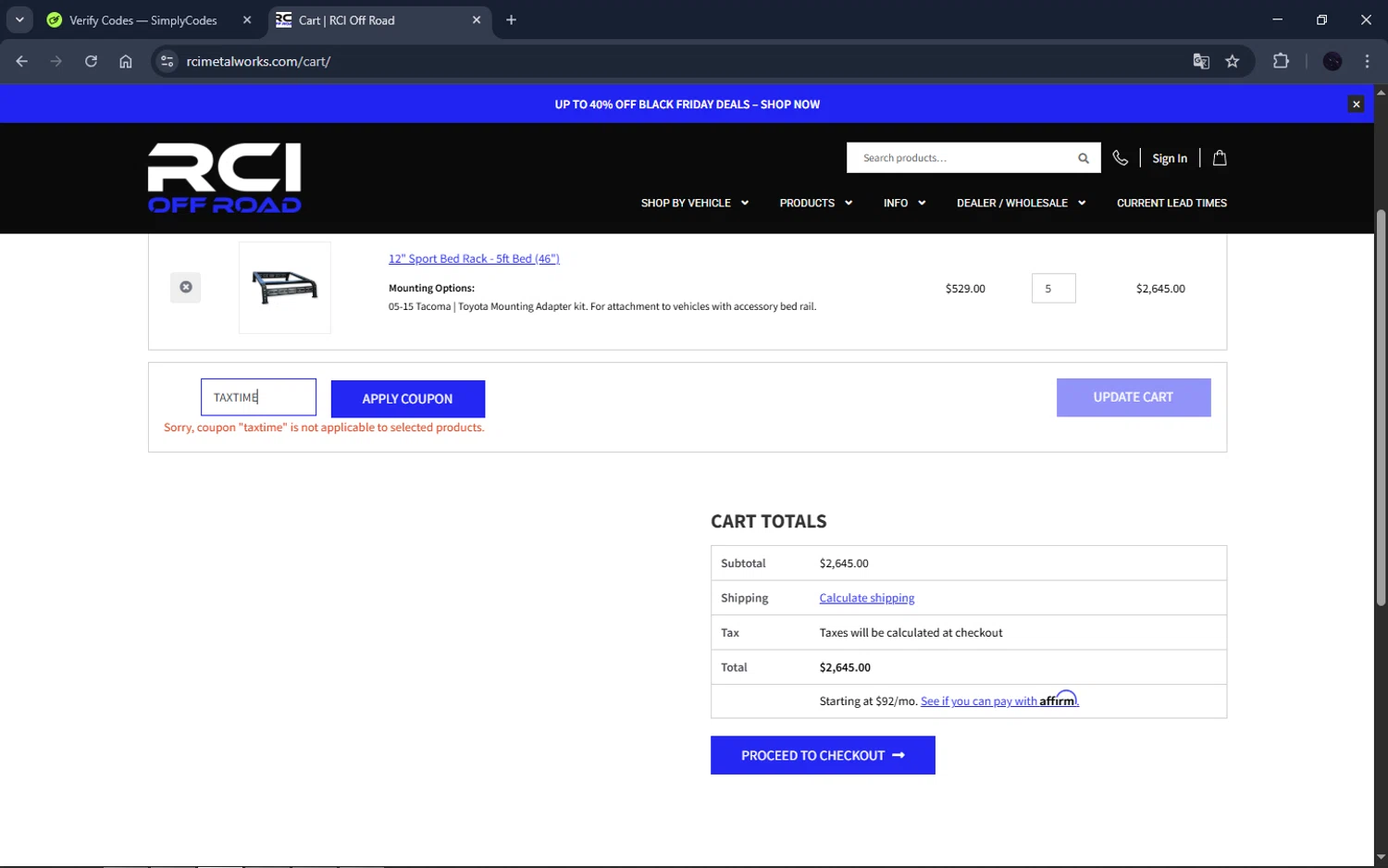This screenshot has height=868, width=1388.
Task: Expand Shop By Vehicle menu
Action: (x=695, y=203)
